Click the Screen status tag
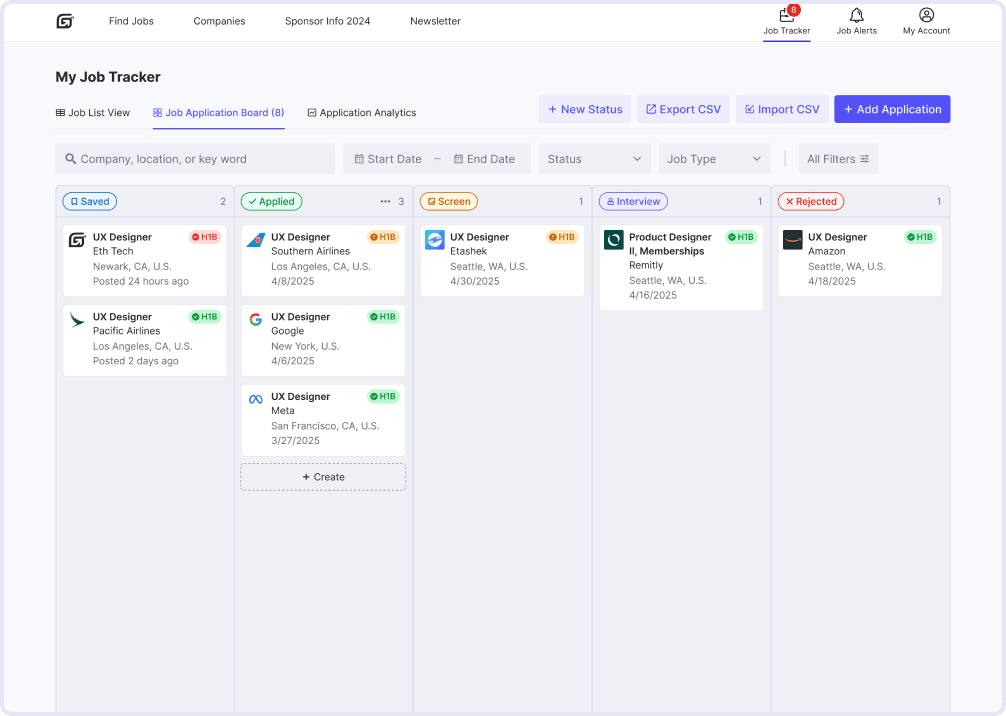 coord(449,201)
